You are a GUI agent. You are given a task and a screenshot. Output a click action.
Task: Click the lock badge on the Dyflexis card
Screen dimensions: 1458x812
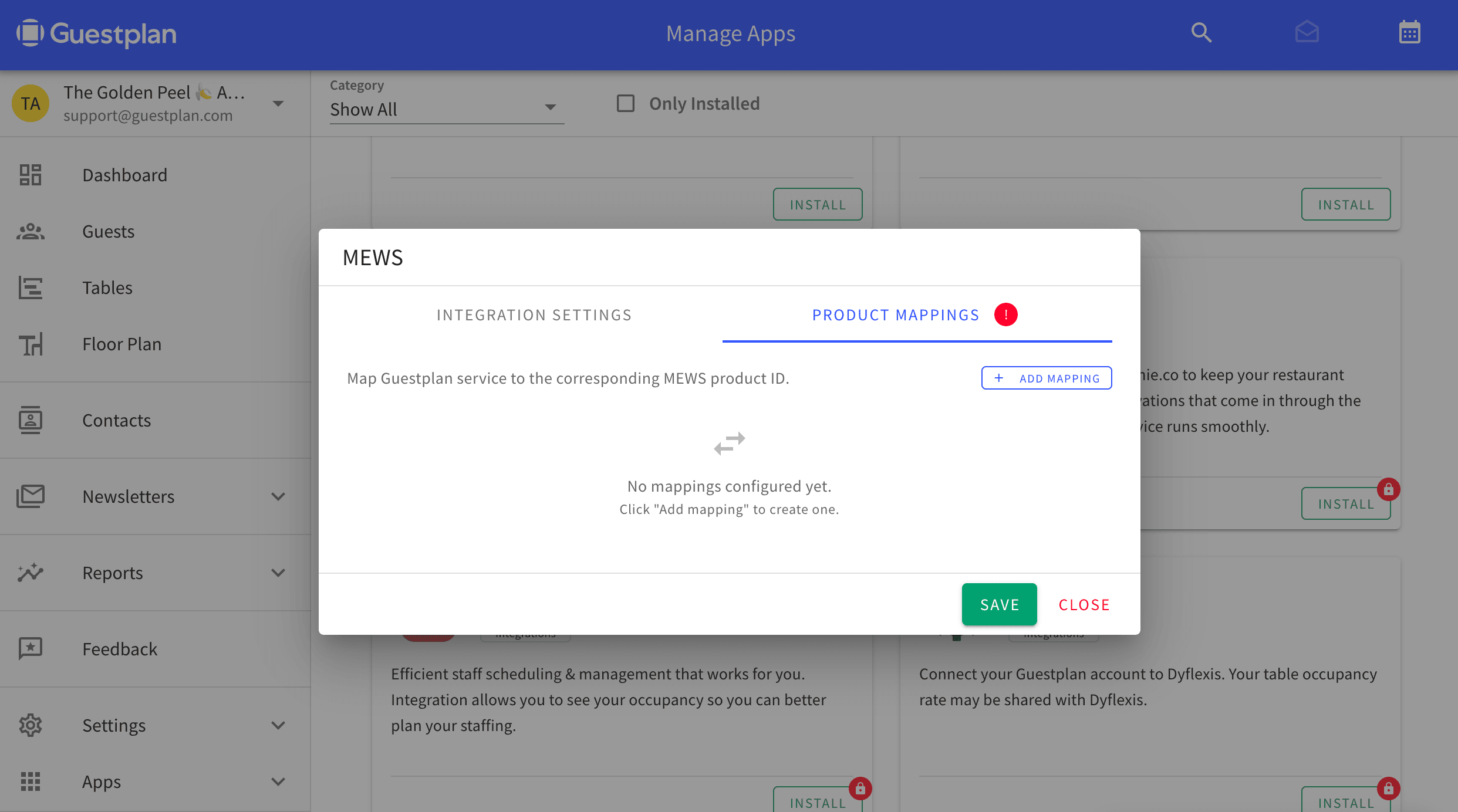(1388, 789)
